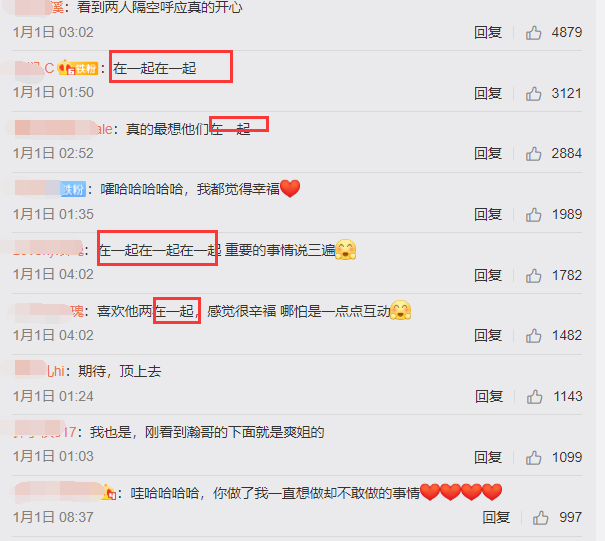The width and height of the screenshot is (605, 541).
Task: Click 回复 on the 01:35 comment
Action: click(488, 215)
